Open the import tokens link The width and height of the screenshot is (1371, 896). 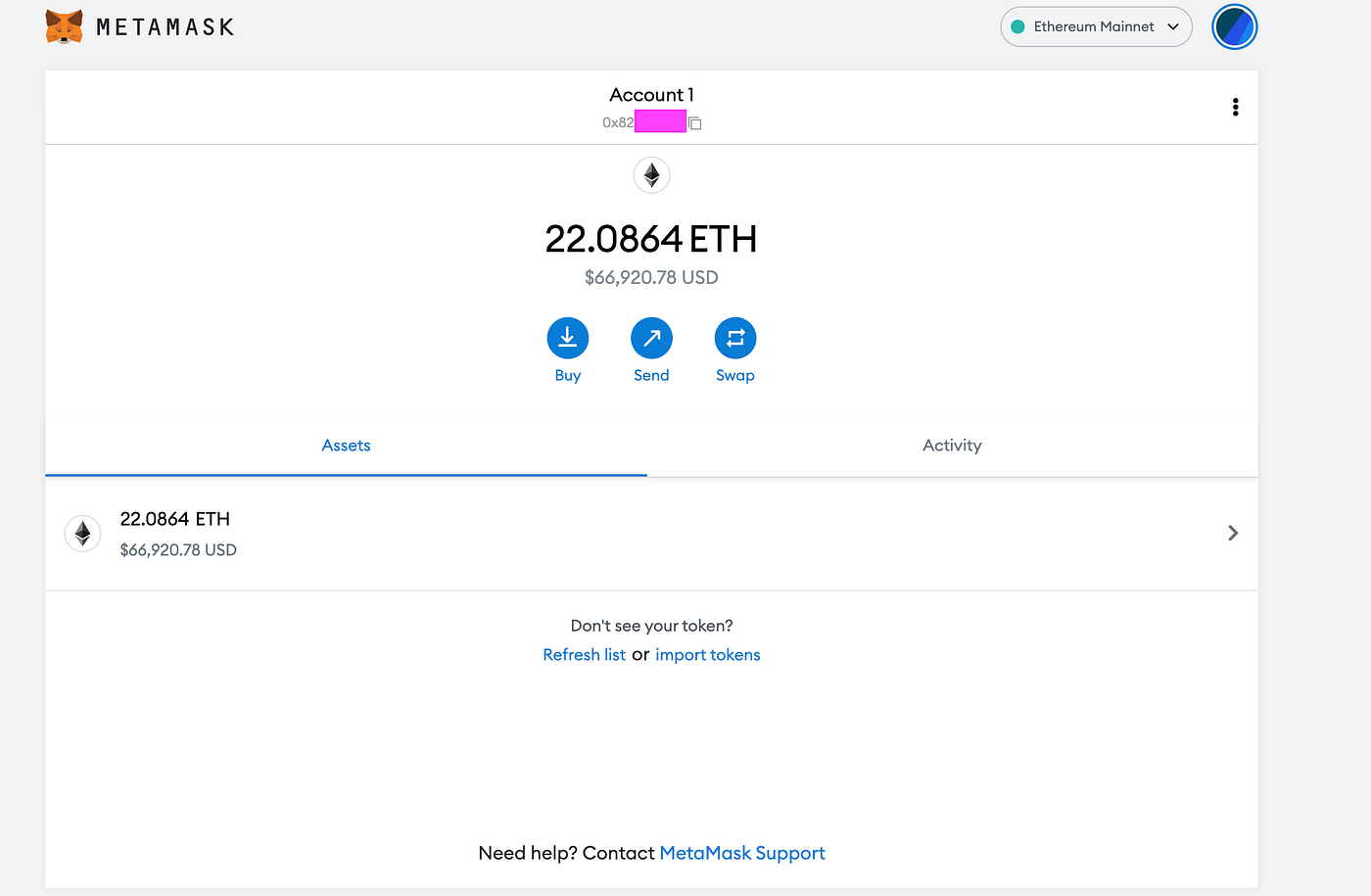708,654
